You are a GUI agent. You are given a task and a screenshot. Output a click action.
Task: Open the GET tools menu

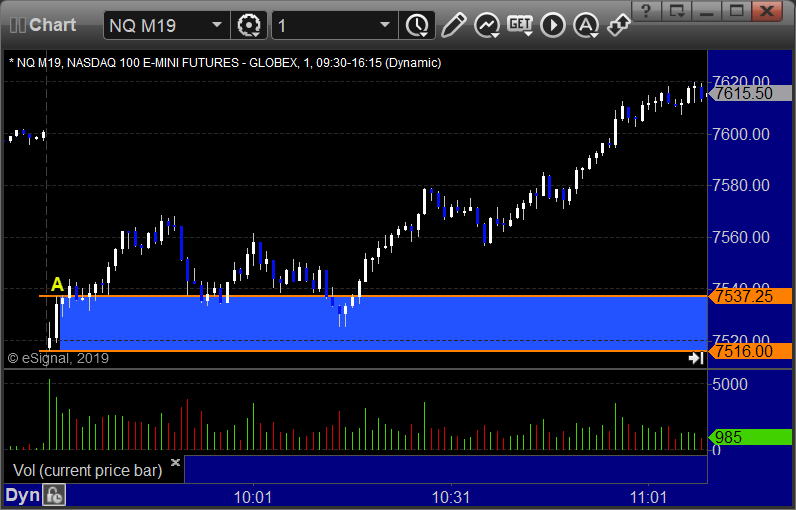[x=520, y=25]
